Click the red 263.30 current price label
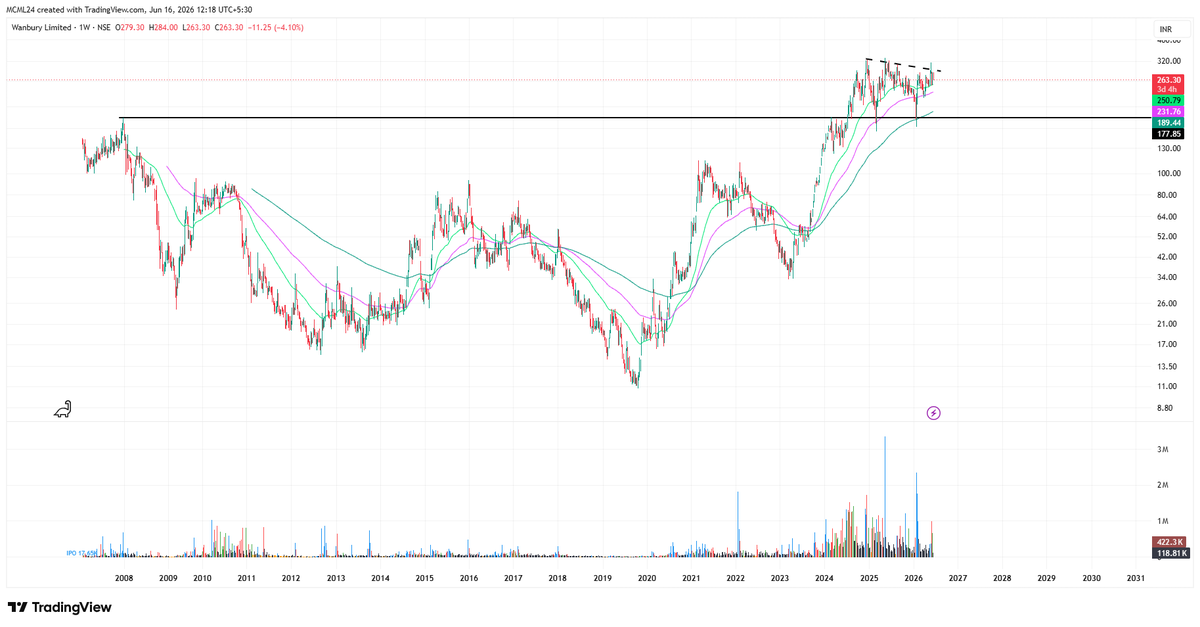This screenshot has height=627, width=1200. tap(1168, 80)
